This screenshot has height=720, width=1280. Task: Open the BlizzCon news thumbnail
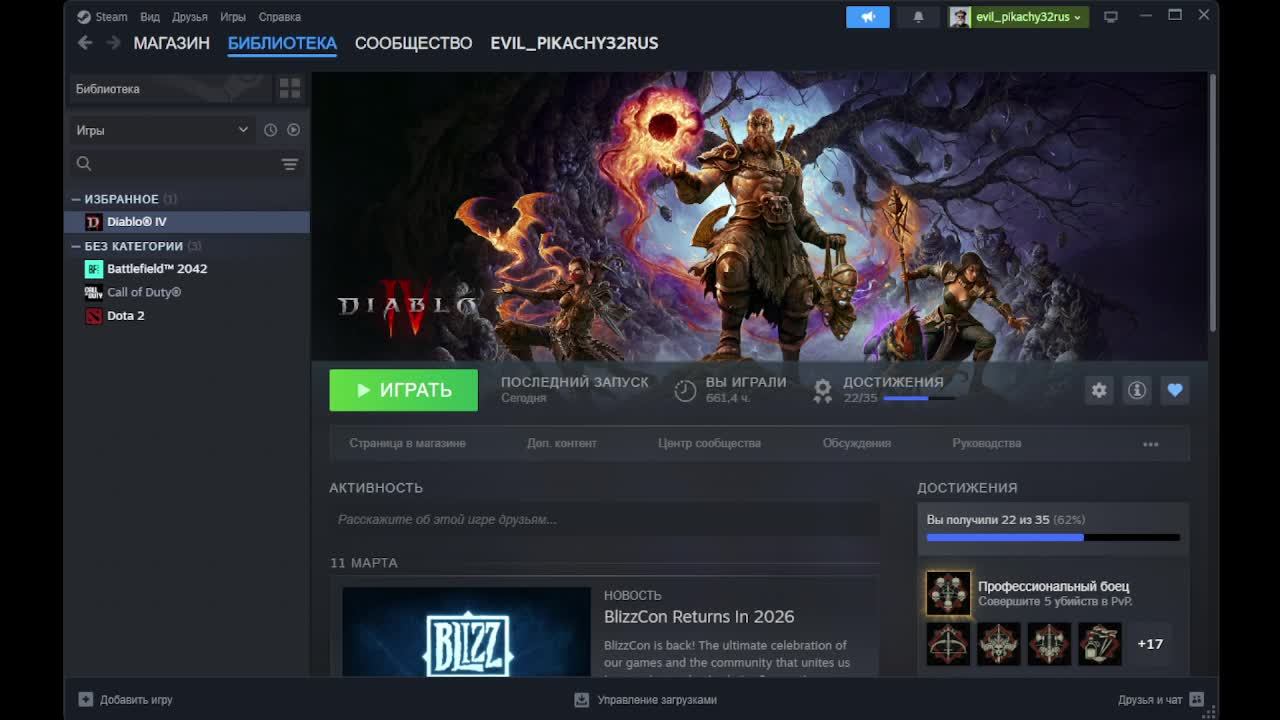pos(466,632)
